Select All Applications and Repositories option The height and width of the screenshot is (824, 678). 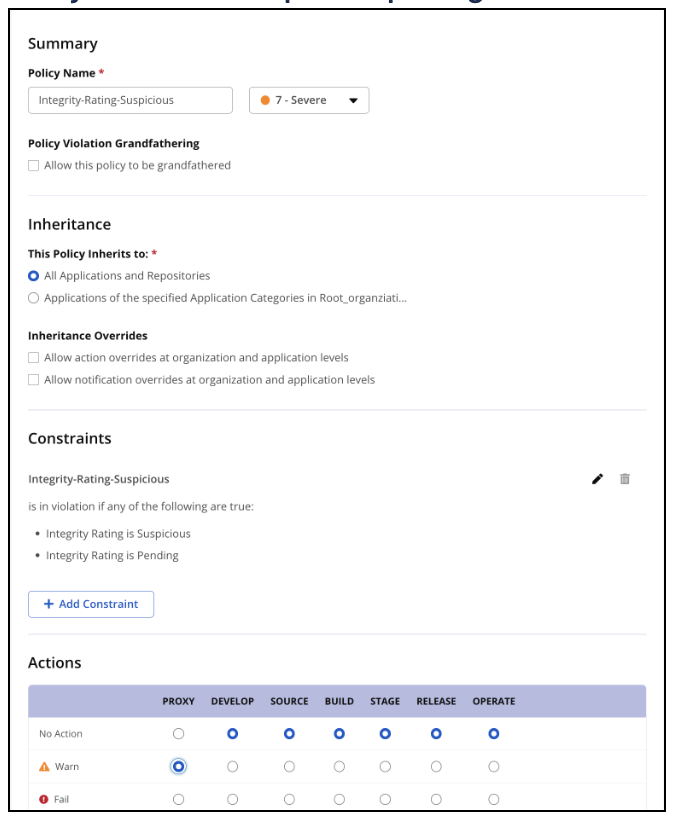[x=34, y=276]
